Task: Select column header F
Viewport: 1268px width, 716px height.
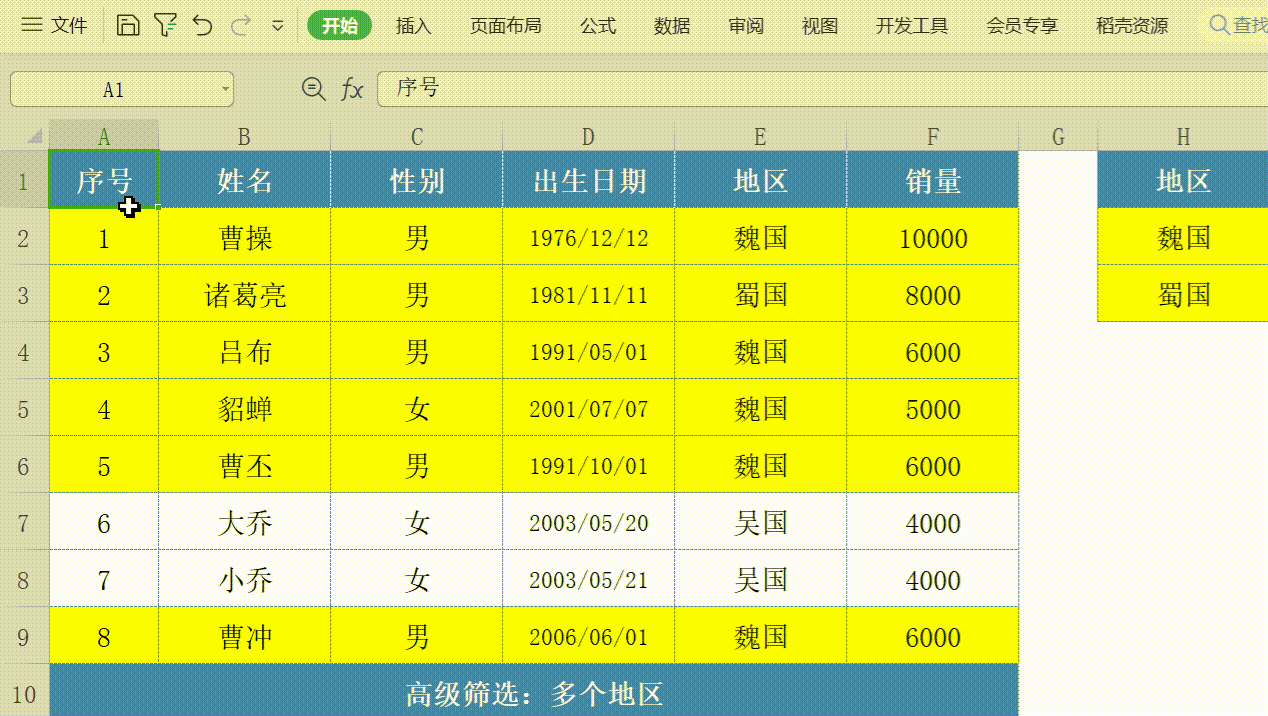Action: click(932, 137)
